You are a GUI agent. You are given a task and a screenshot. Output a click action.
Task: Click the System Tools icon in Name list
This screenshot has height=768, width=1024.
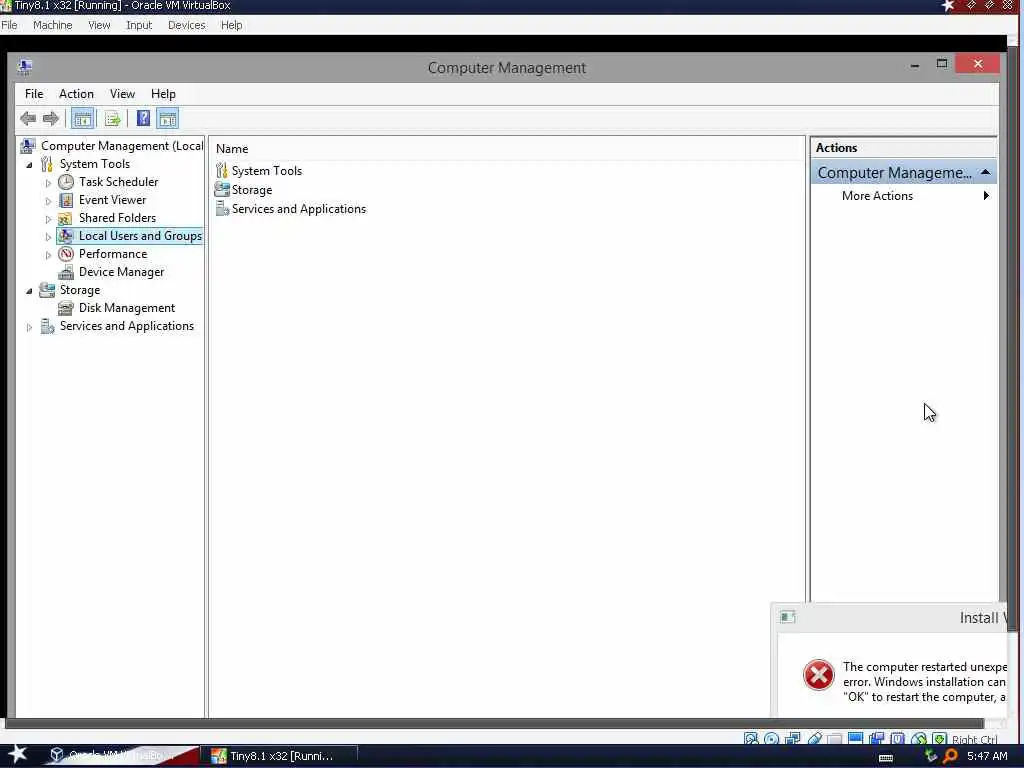point(222,170)
